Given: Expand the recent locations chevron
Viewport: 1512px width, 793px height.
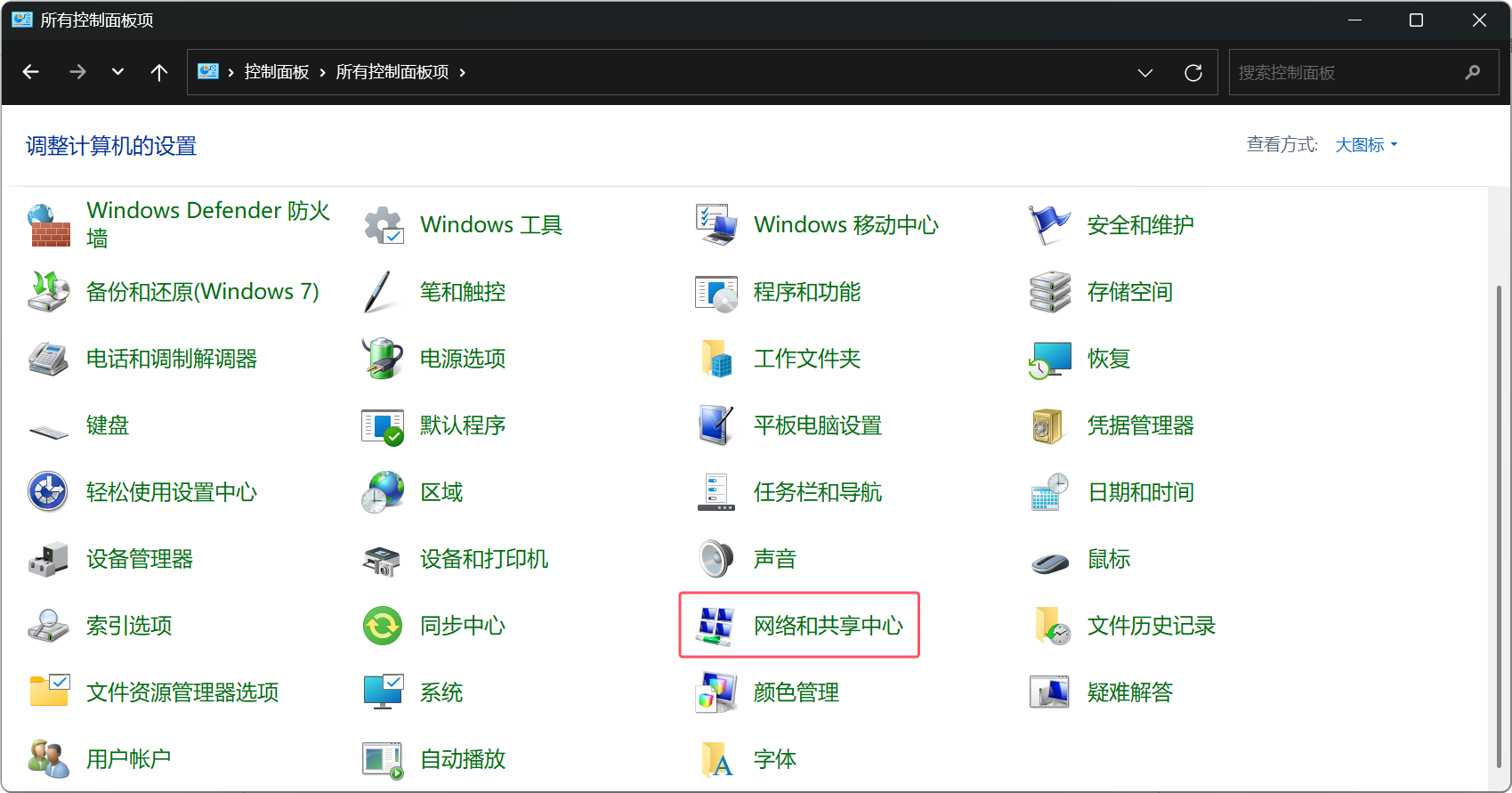Looking at the screenshot, I should click(x=117, y=72).
